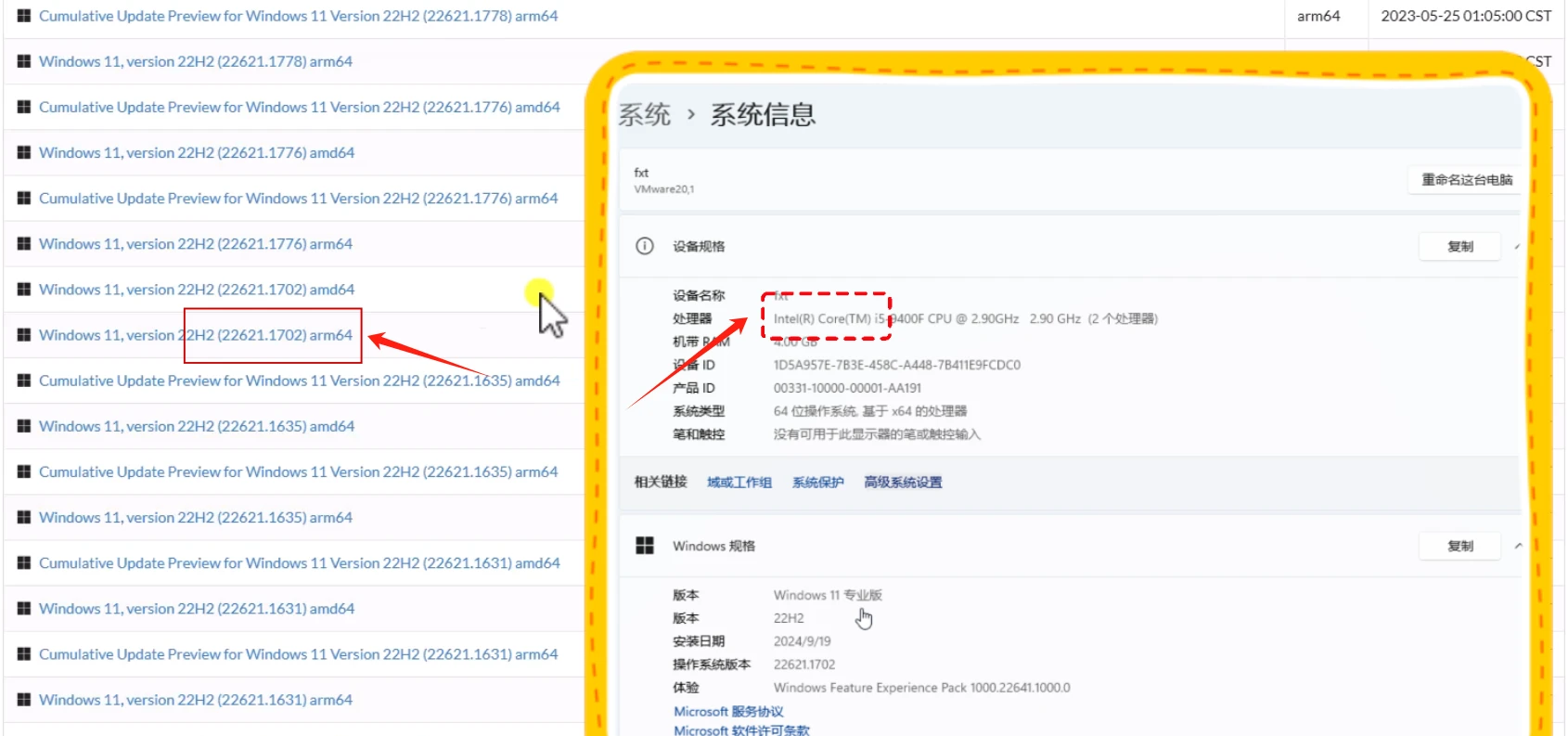The image size is (1568, 736).
Task: Select the 22H2 version value
Action: pyautogui.click(x=789, y=618)
